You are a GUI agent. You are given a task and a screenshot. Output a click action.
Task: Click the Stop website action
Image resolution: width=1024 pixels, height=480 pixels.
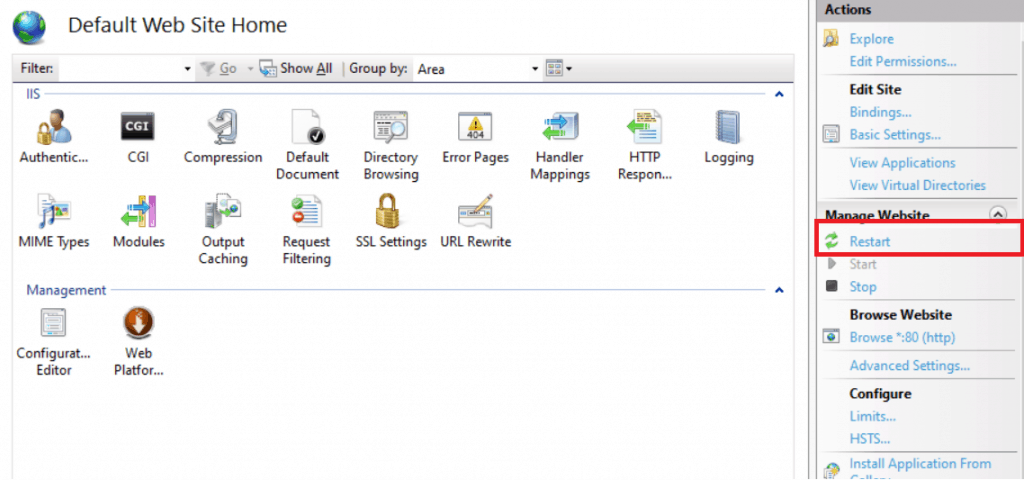coord(862,287)
